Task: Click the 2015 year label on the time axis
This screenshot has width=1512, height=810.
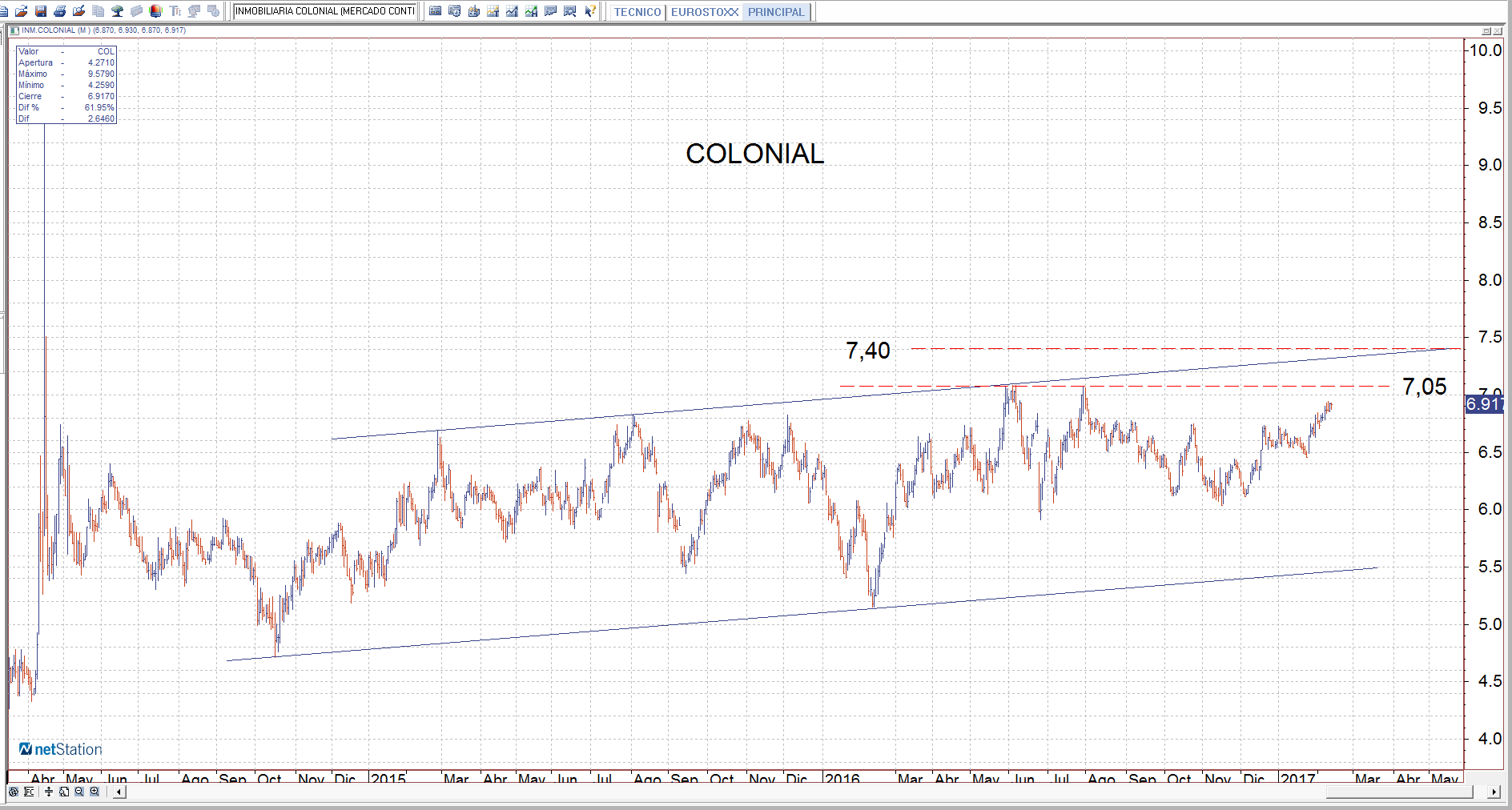Action: point(388,778)
